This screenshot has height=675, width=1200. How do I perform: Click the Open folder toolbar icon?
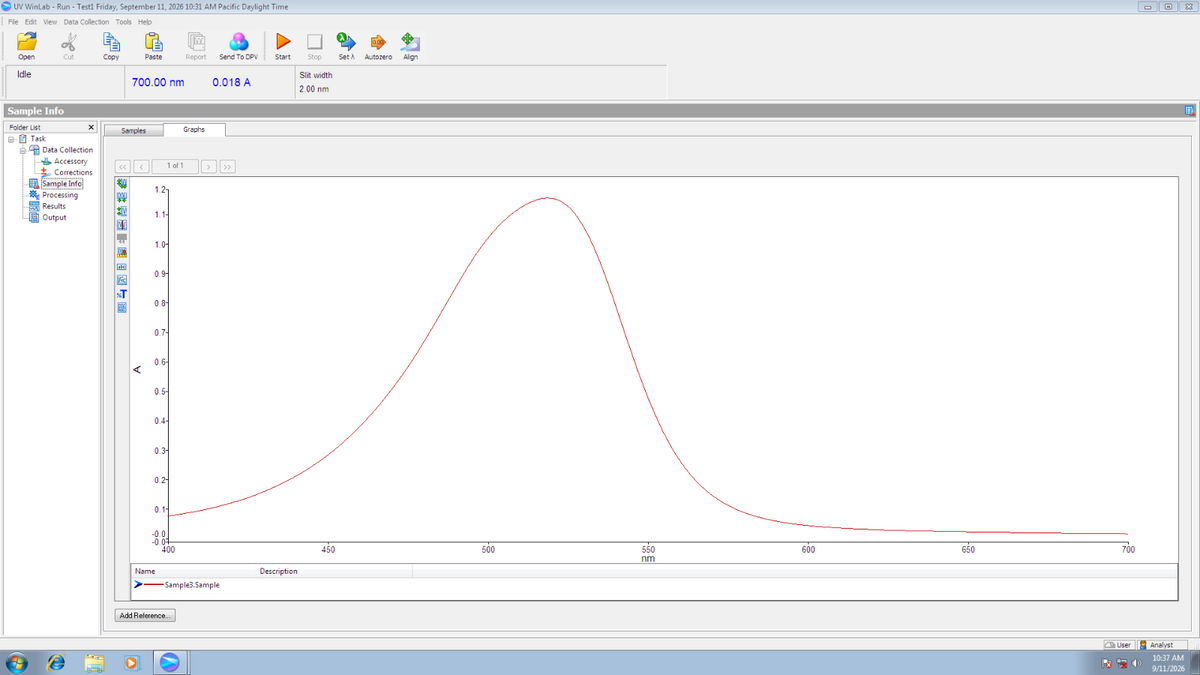[x=27, y=41]
